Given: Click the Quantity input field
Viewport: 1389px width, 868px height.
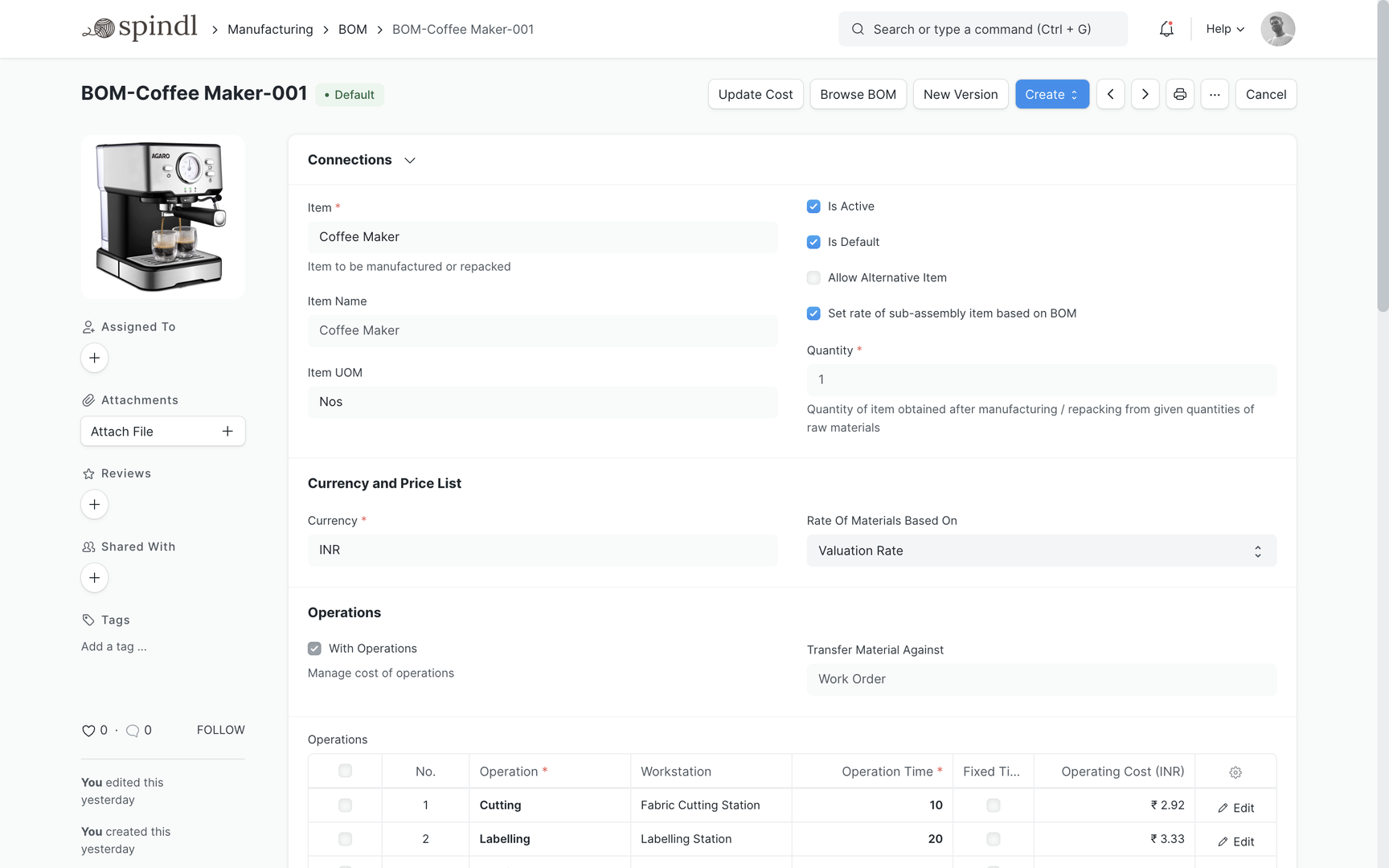Looking at the screenshot, I should coord(1041,379).
